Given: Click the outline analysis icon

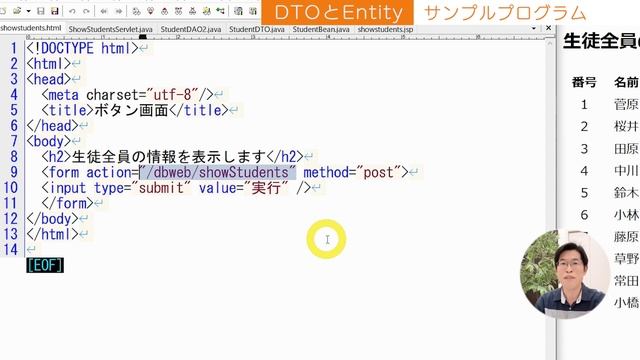Looking at the screenshot, I should click(x=220, y=11).
